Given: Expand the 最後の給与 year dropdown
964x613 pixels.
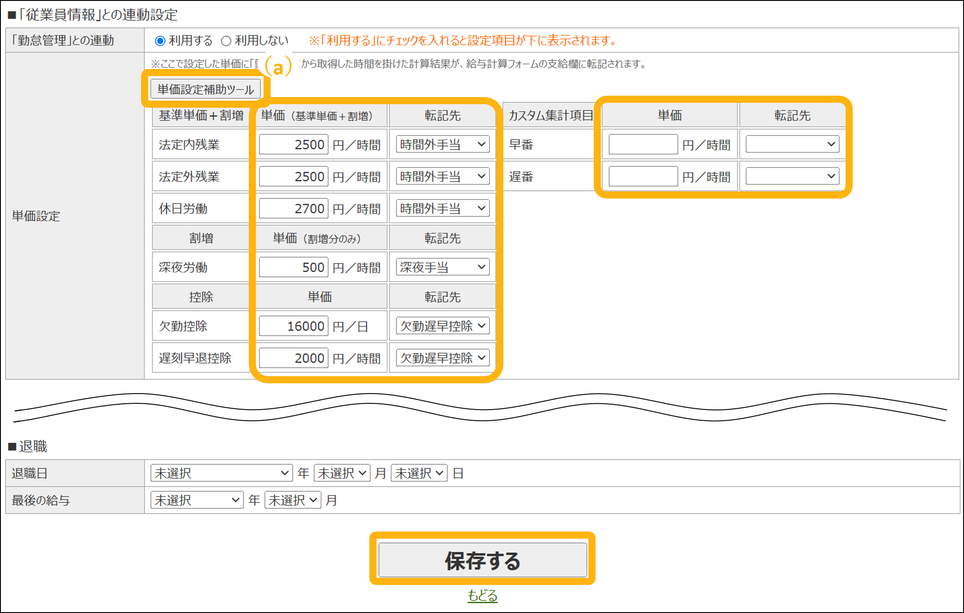Looking at the screenshot, I should [x=196, y=499].
